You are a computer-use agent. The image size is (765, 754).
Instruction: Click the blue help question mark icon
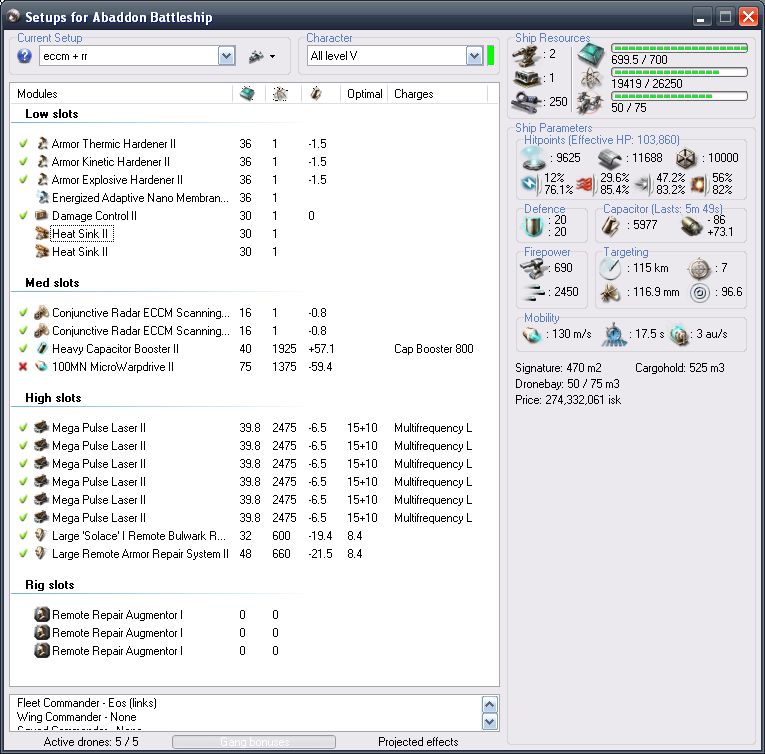[24, 56]
